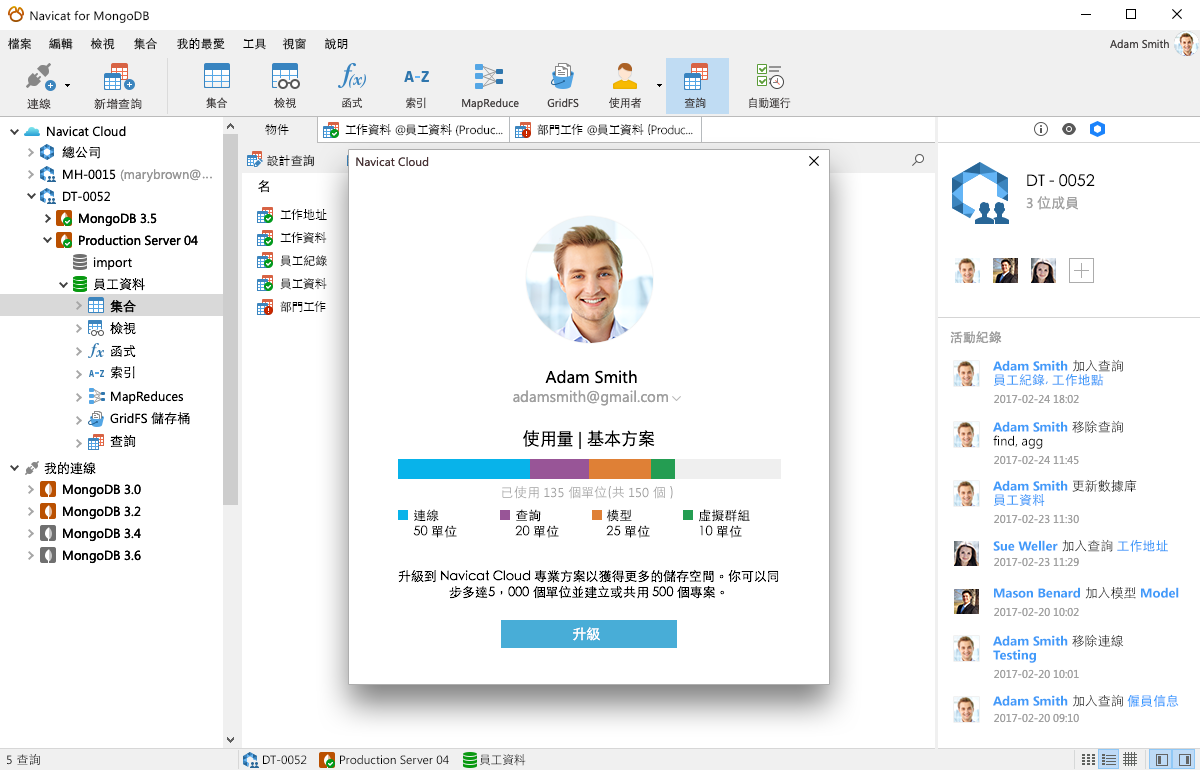1200x770 pixels.
Task: Open the Adam Smith account at the menu bar's right
Action: [1151, 44]
